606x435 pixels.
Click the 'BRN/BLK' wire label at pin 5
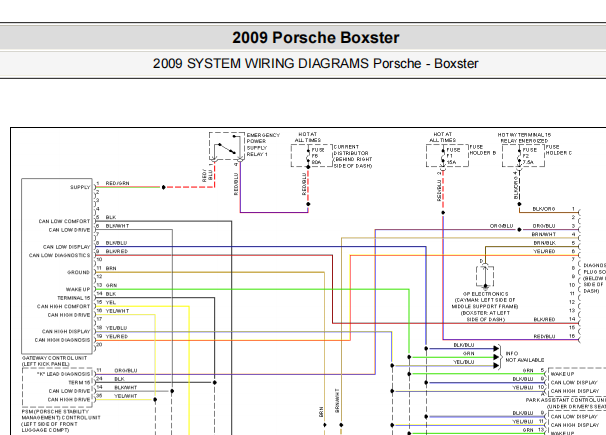(x=545, y=243)
